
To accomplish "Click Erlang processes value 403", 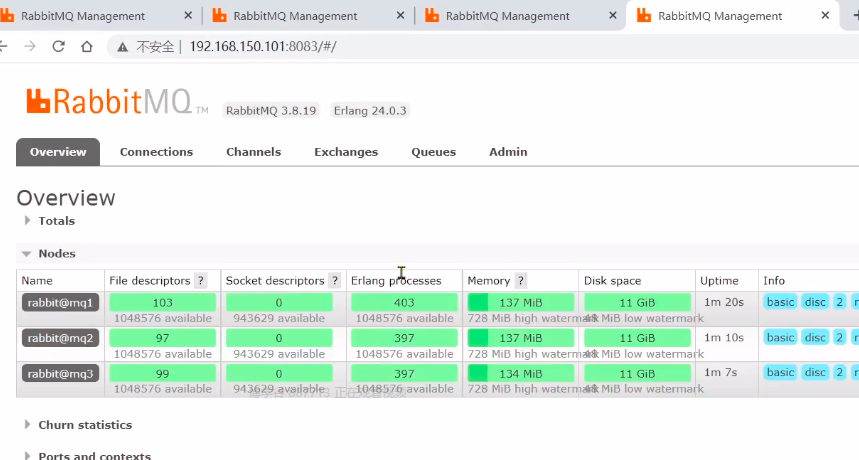I will click(x=404, y=302).
